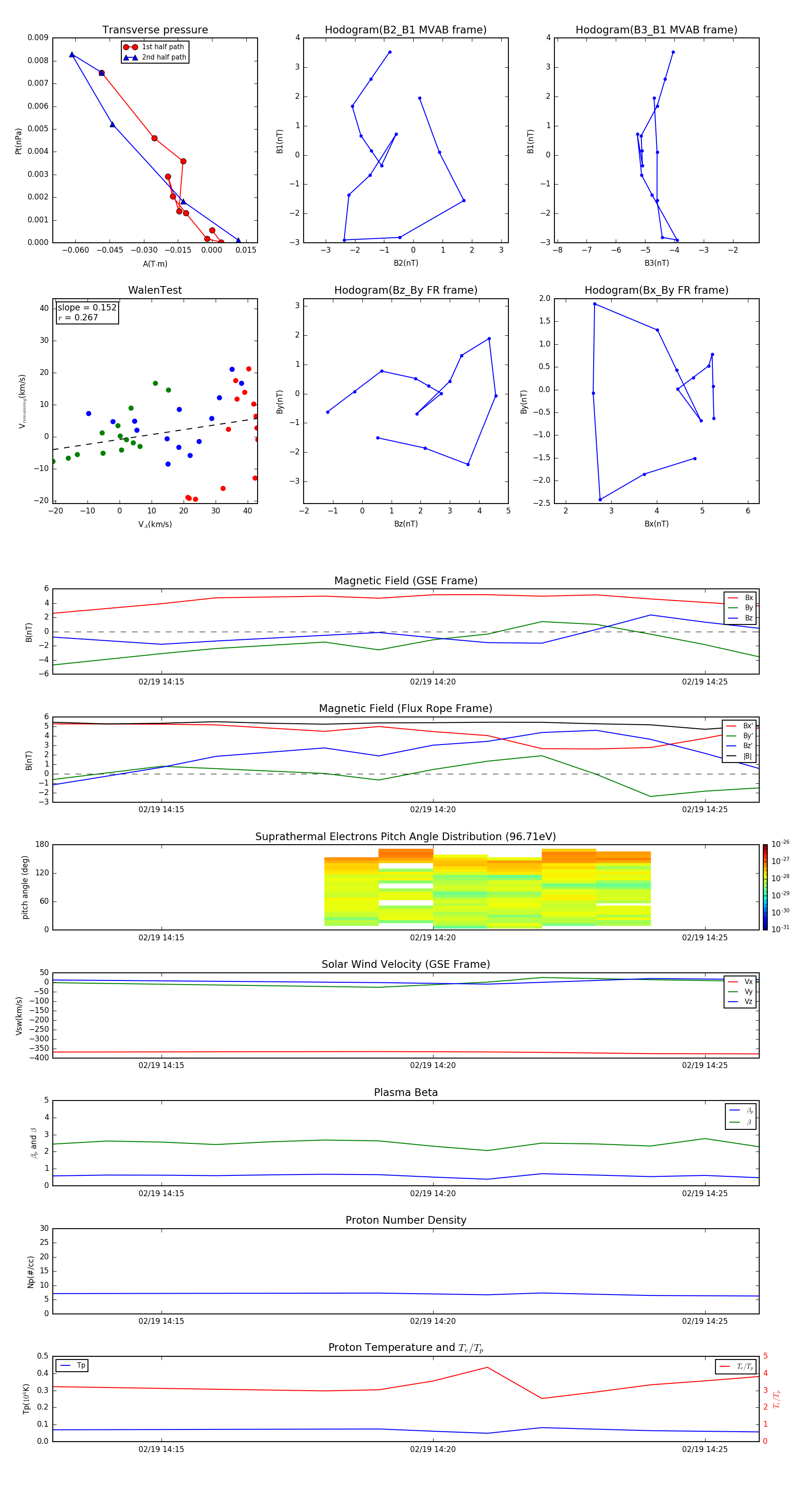This screenshot has width=812, height=1489.
Task: Click the 'V_A(km/s)' x-axis label
Action: coord(155,524)
